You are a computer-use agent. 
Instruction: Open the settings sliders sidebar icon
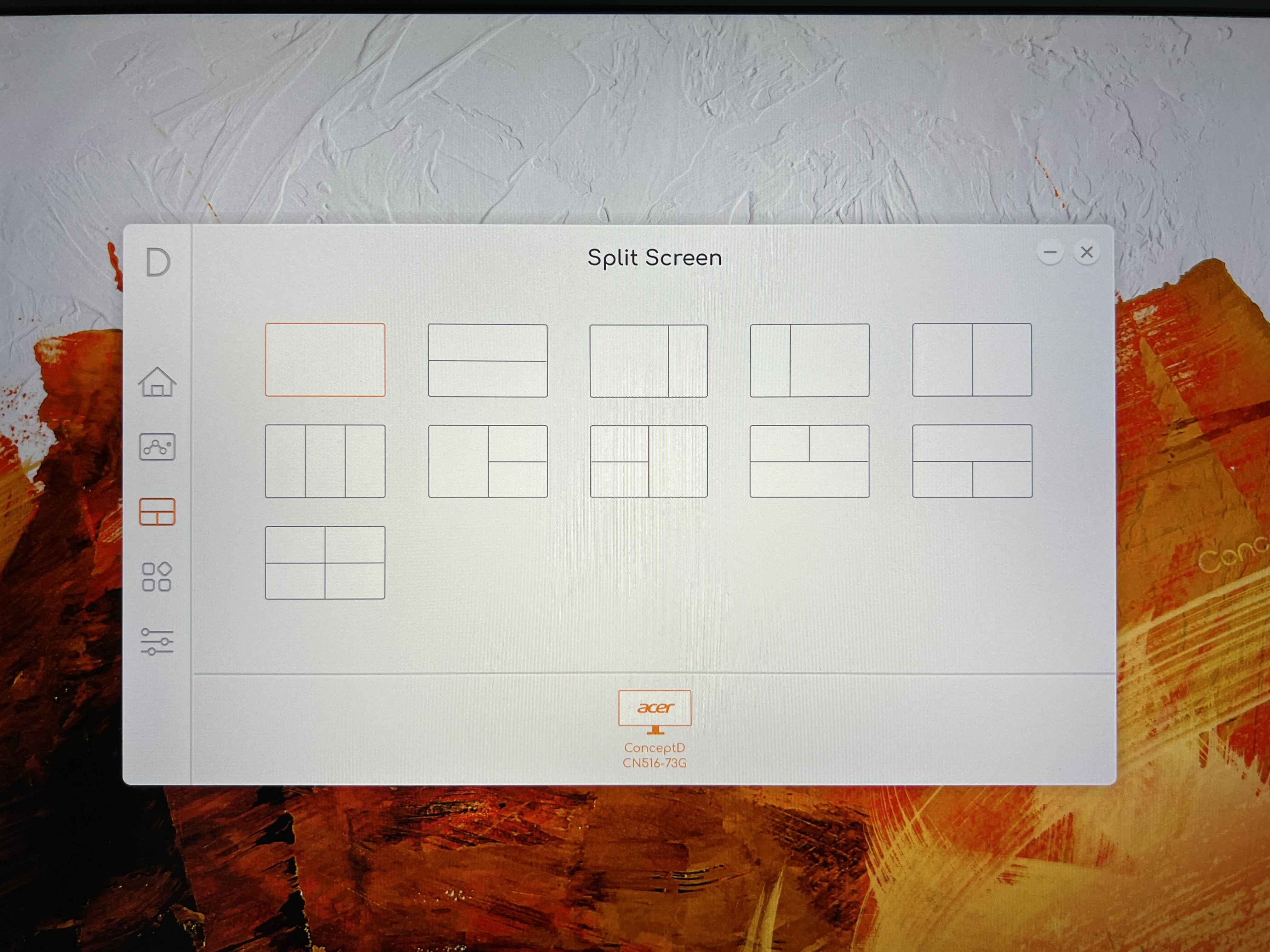coord(157,642)
